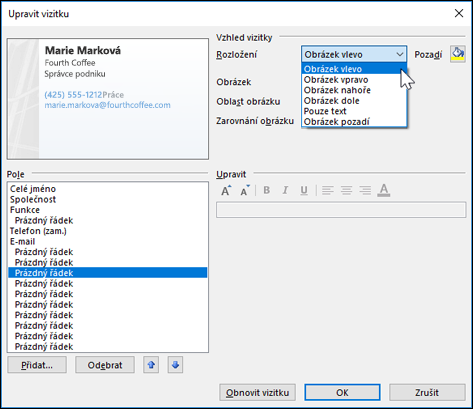Click the decrease font size icon
Image resolution: width=473 pixels, height=409 pixels.
tap(245, 190)
